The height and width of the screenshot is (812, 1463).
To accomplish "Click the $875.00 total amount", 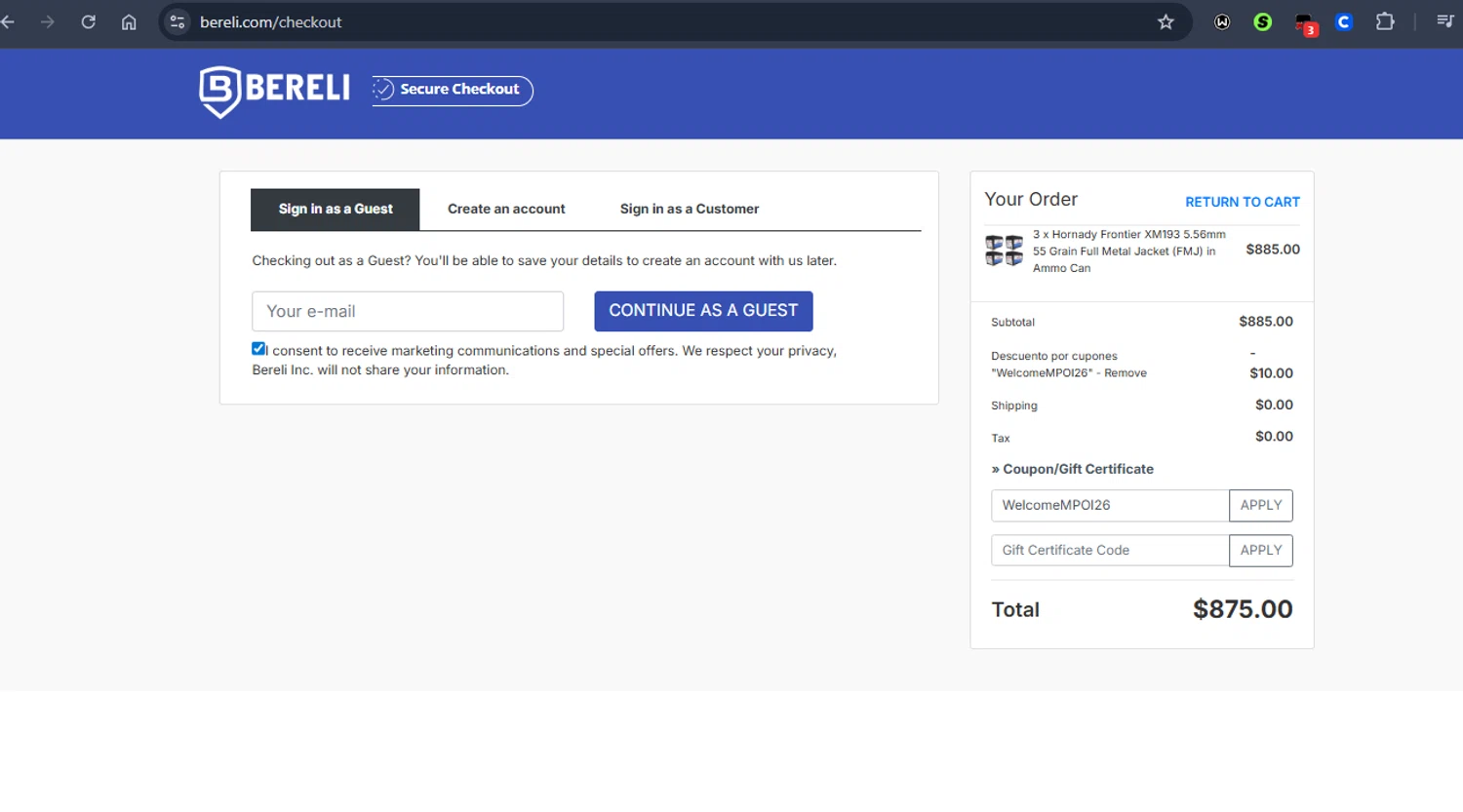I will click(x=1243, y=609).
